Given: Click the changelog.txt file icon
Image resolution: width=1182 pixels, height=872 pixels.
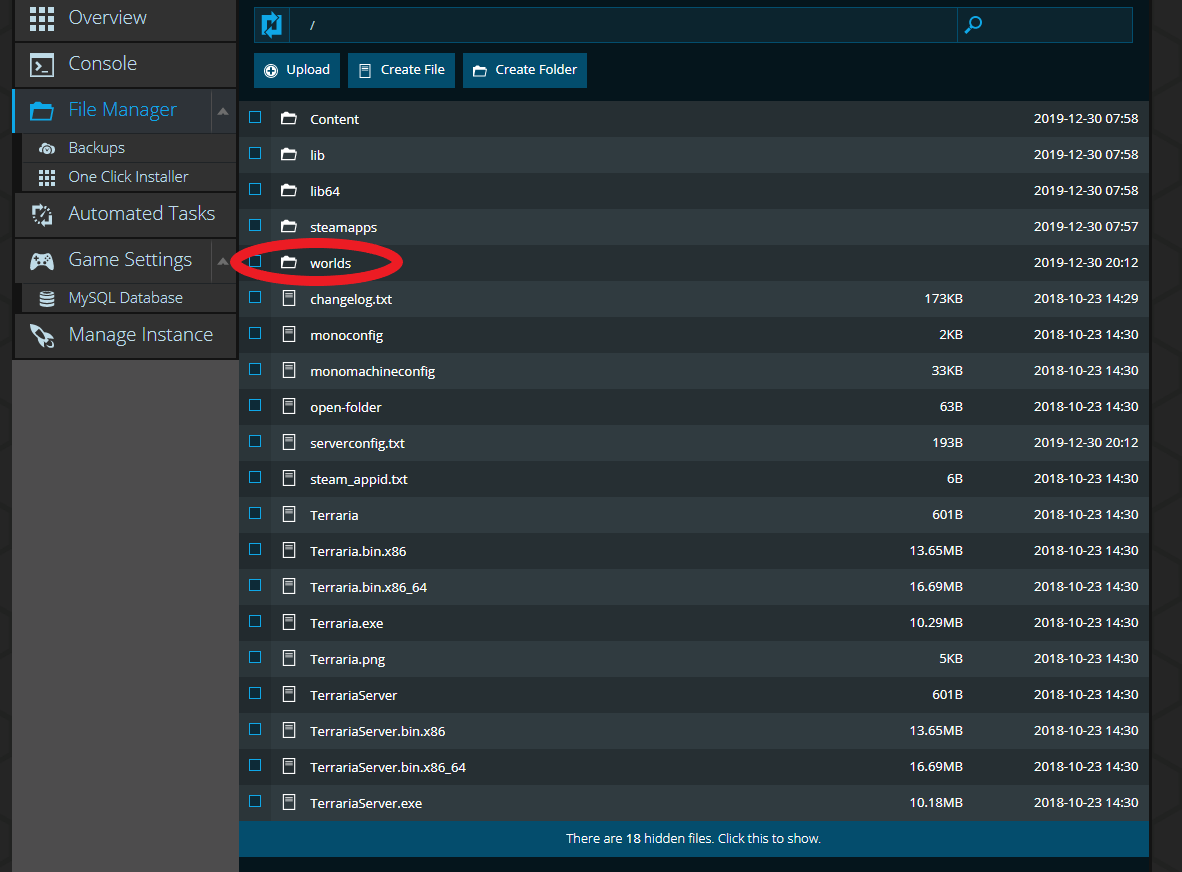Looking at the screenshot, I should tap(289, 298).
